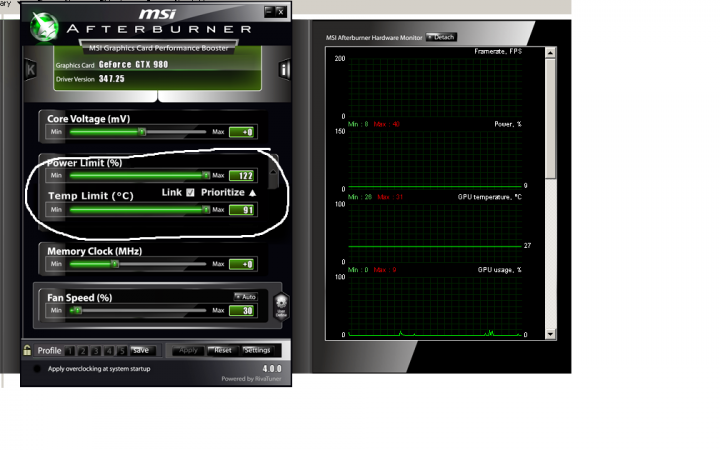Click the user define fan icon
This screenshot has width=720, height=450.
click(281, 307)
